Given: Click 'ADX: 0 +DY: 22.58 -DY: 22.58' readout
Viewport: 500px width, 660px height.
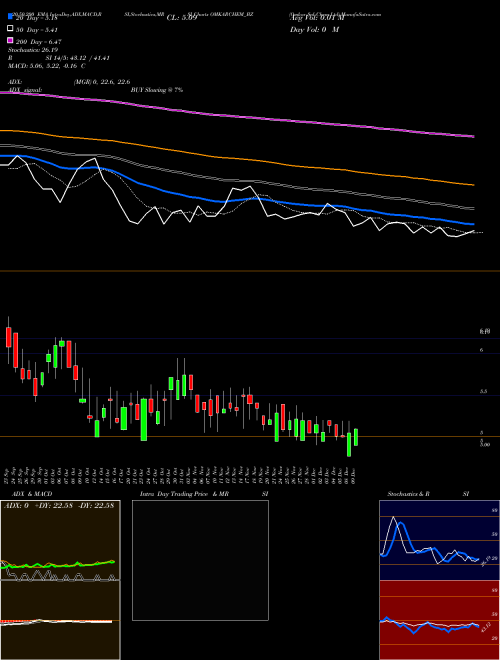Looking at the screenshot, I should click(x=59, y=506).
